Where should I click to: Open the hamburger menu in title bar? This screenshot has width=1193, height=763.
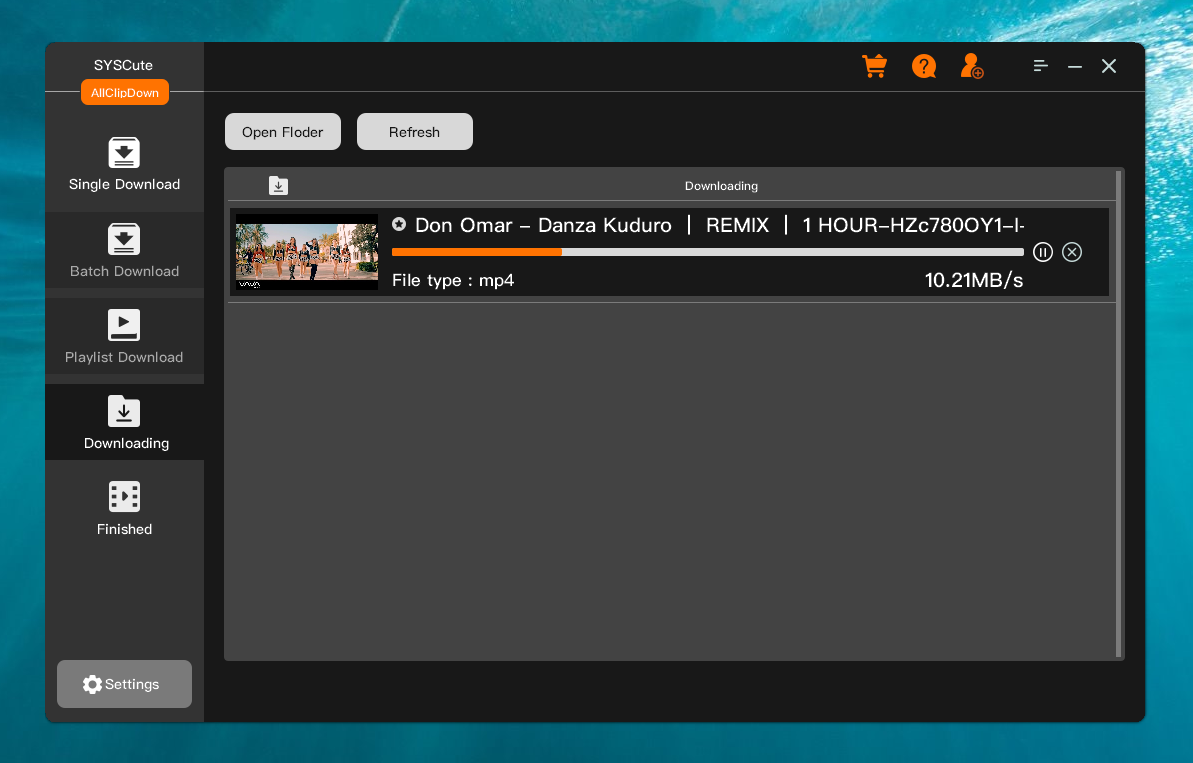1041,66
